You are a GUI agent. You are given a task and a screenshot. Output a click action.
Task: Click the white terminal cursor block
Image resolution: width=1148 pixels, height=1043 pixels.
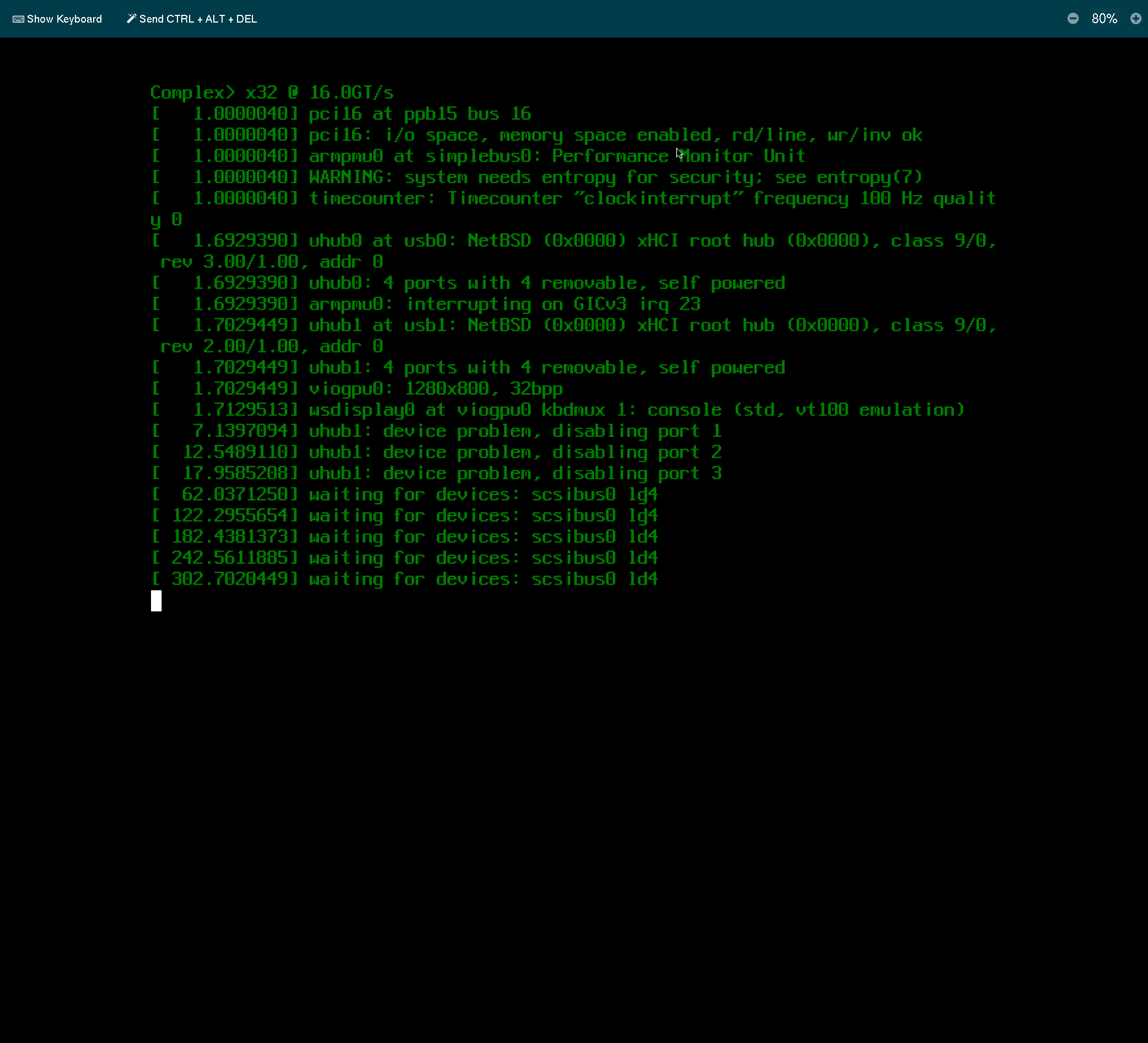click(x=156, y=601)
